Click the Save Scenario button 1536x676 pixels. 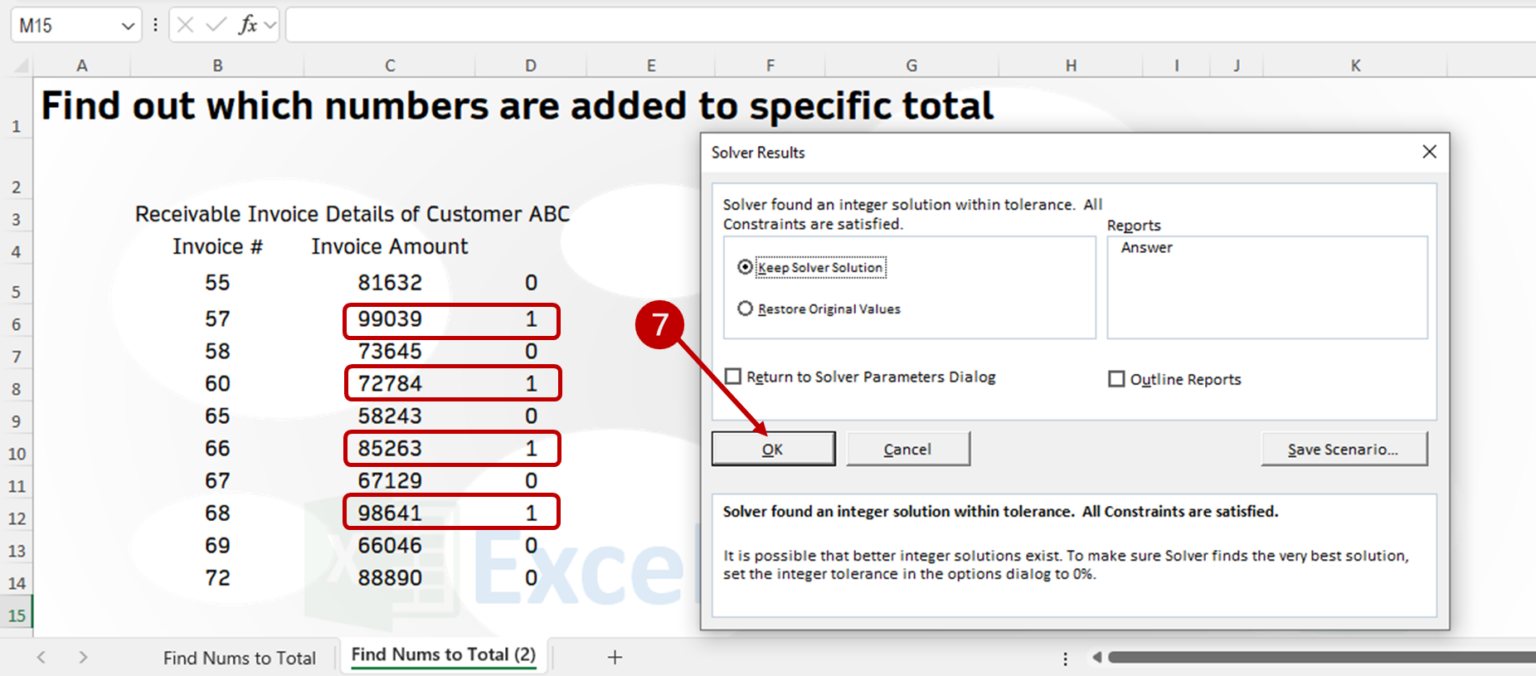pos(1344,448)
